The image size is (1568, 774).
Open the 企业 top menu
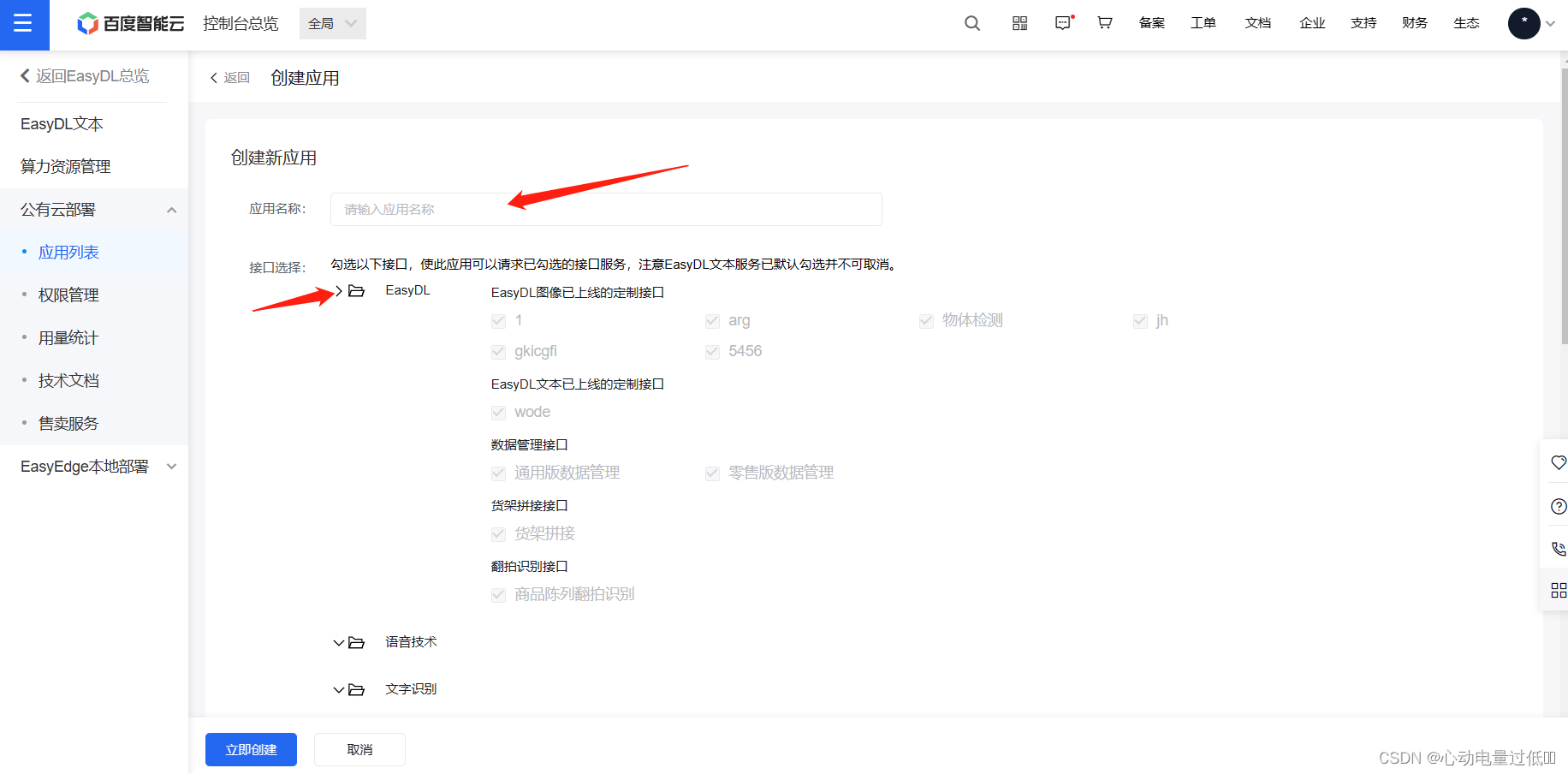(x=1312, y=23)
